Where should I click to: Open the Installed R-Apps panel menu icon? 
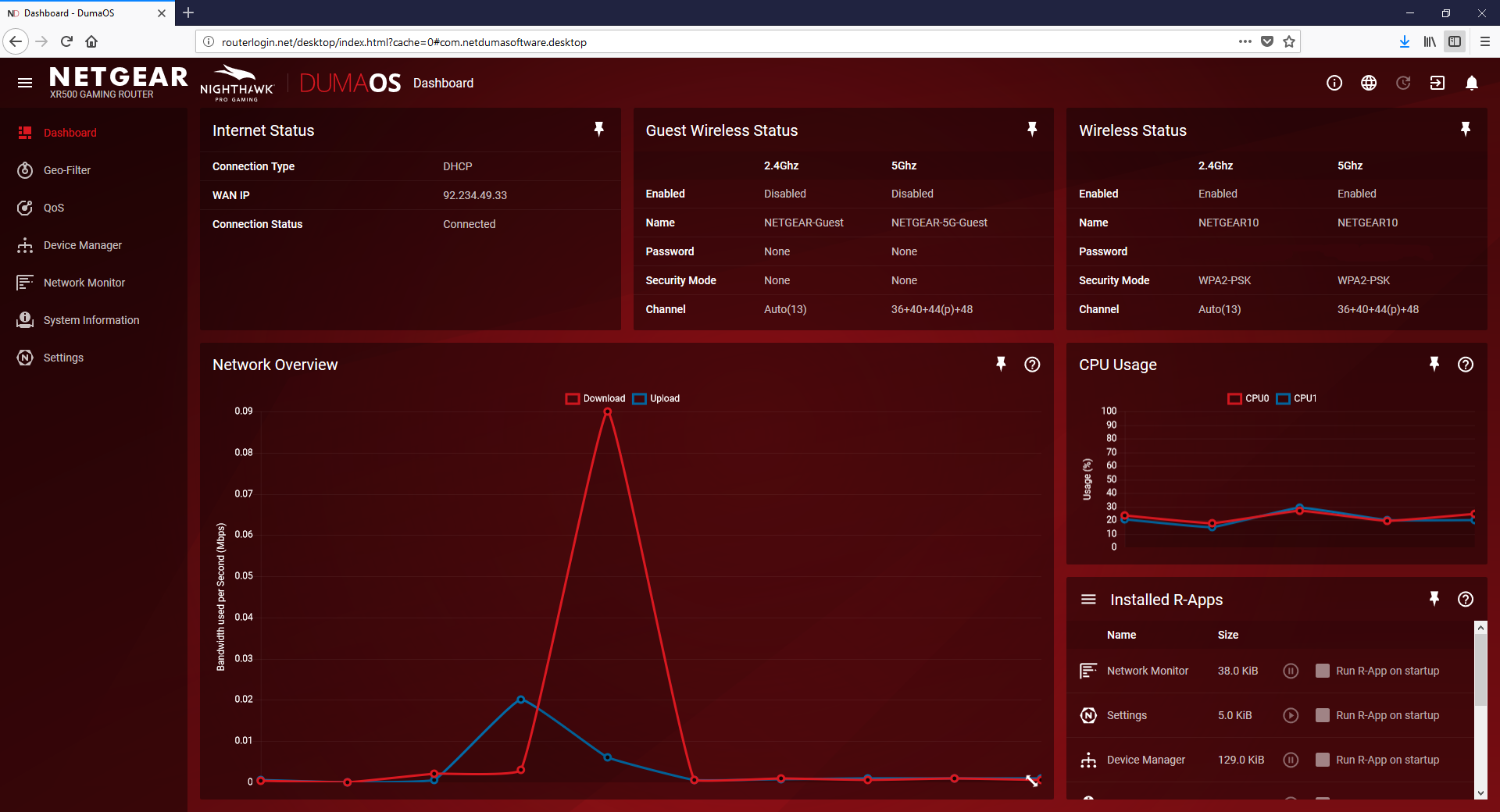1088,600
